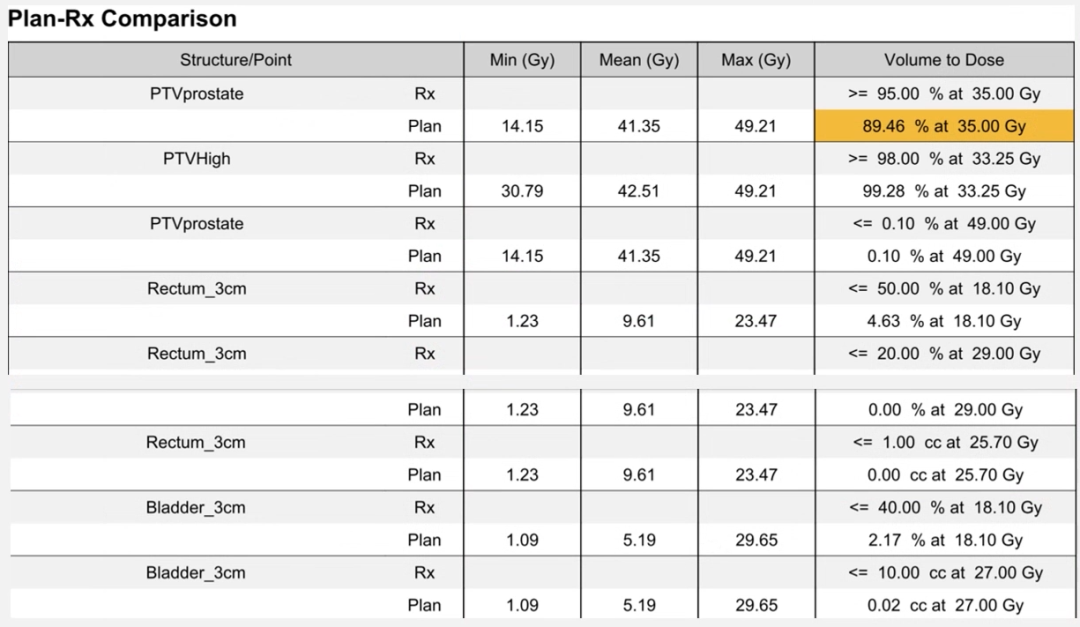Select the Mean (Gy) column header
1080x627 pixels.
point(639,60)
